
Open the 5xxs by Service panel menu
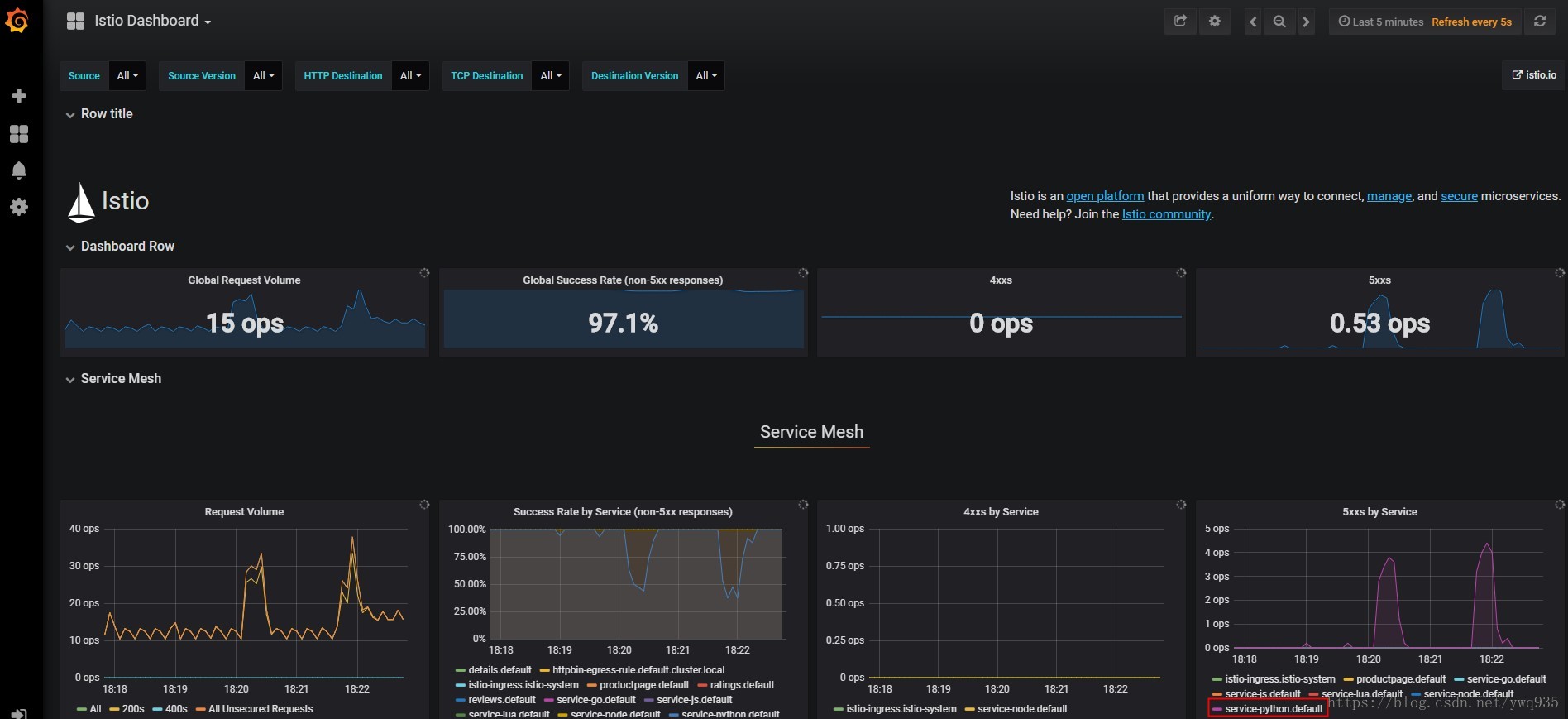pyautogui.click(x=1379, y=512)
